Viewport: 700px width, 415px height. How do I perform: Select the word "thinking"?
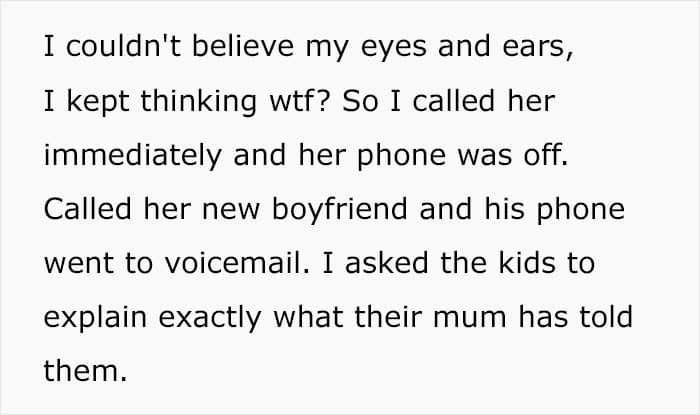[199, 102]
